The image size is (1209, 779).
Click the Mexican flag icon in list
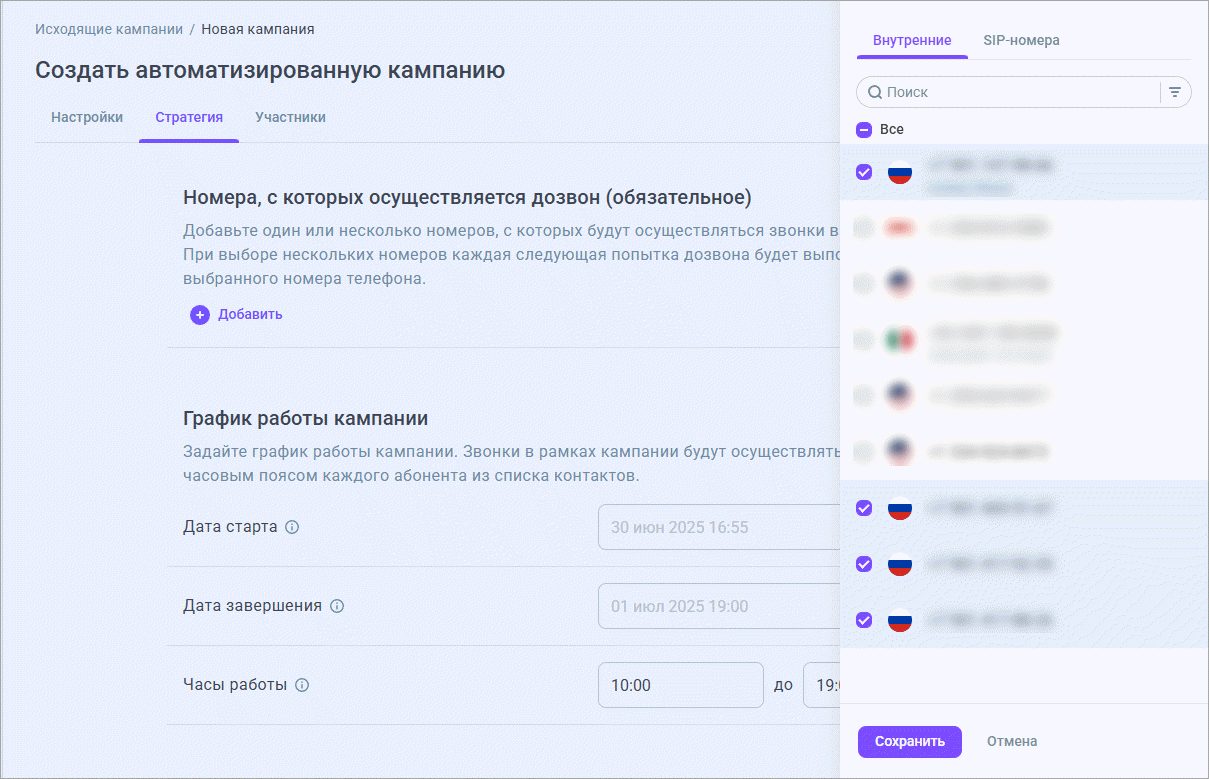[900, 340]
